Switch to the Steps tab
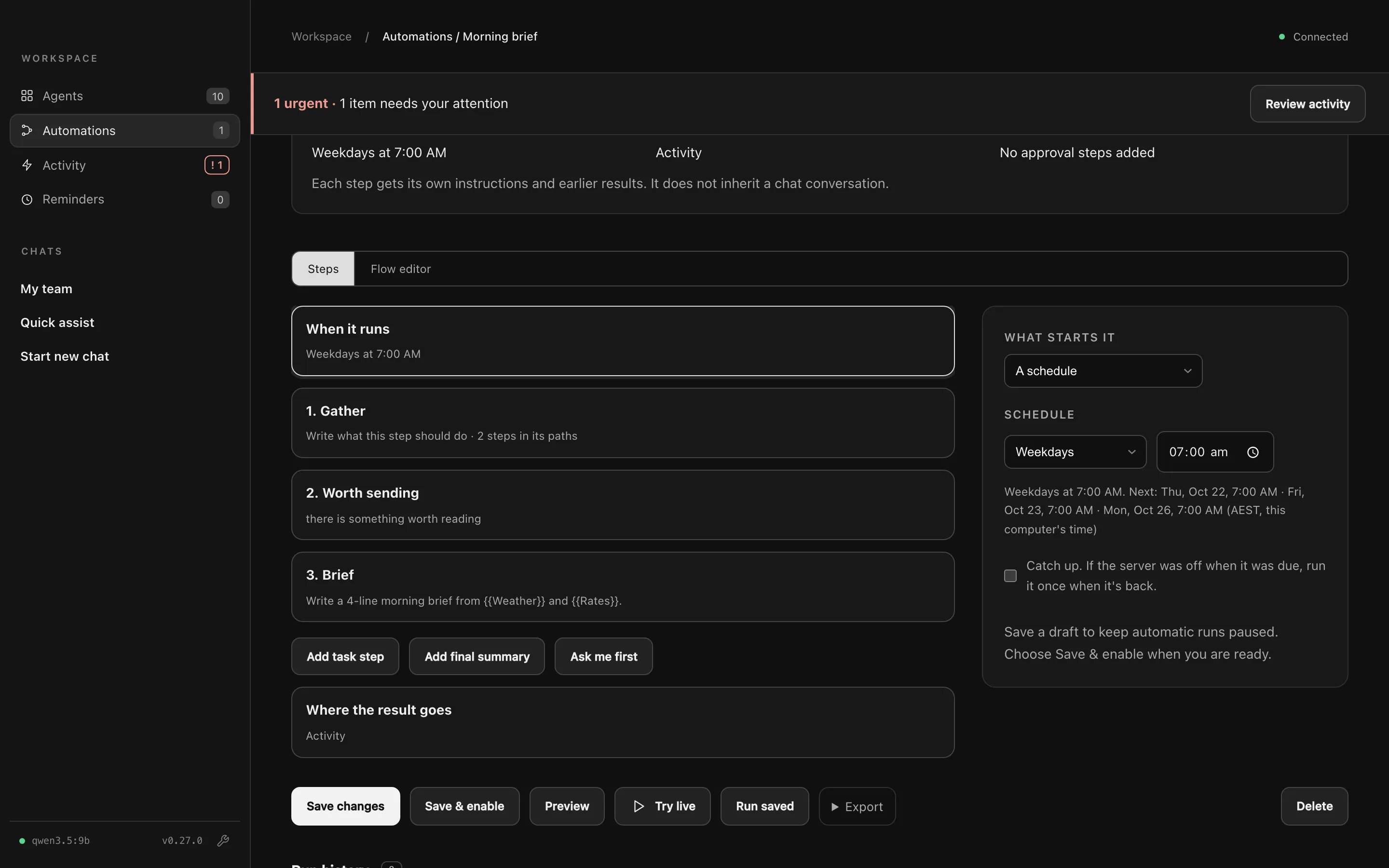The height and width of the screenshot is (868, 1389). pyautogui.click(x=323, y=269)
